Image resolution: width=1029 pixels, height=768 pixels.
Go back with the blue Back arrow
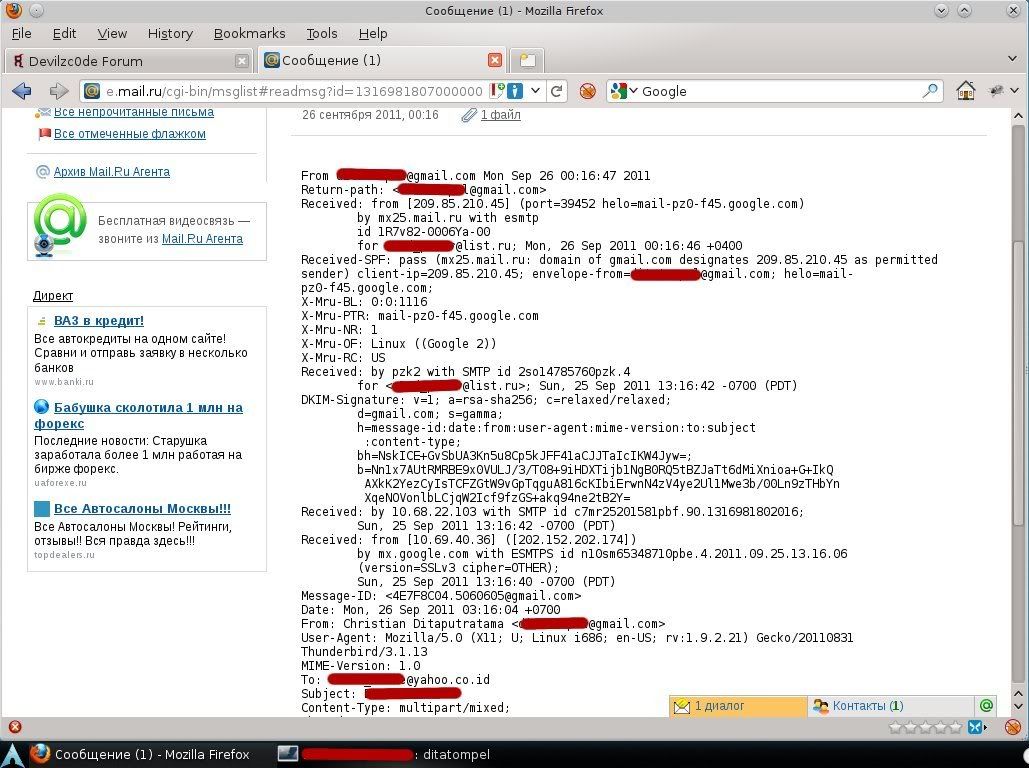coord(22,91)
